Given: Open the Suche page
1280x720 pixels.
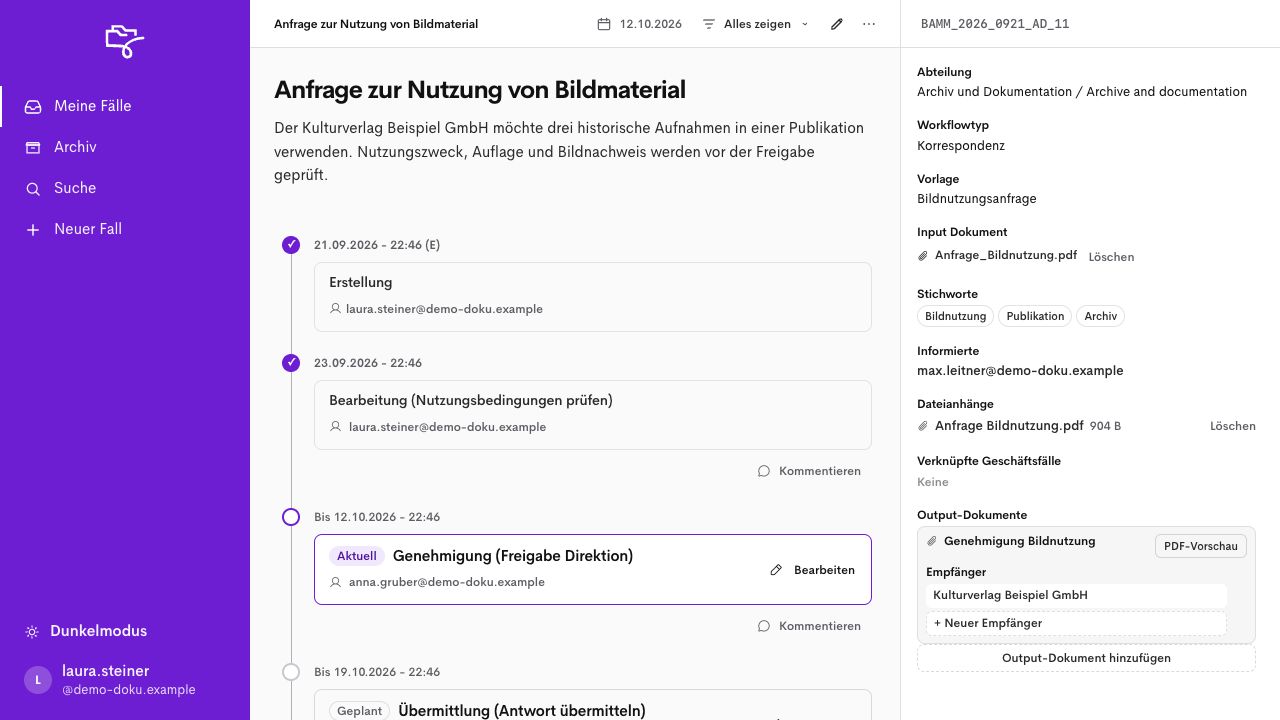Looking at the screenshot, I should click(125, 188).
